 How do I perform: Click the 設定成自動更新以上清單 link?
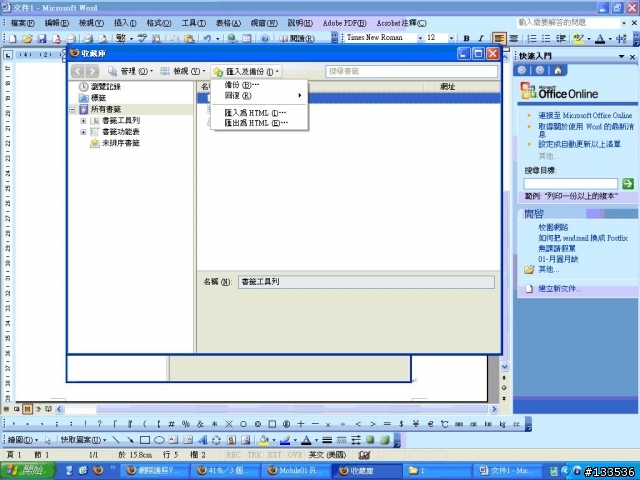579,144
